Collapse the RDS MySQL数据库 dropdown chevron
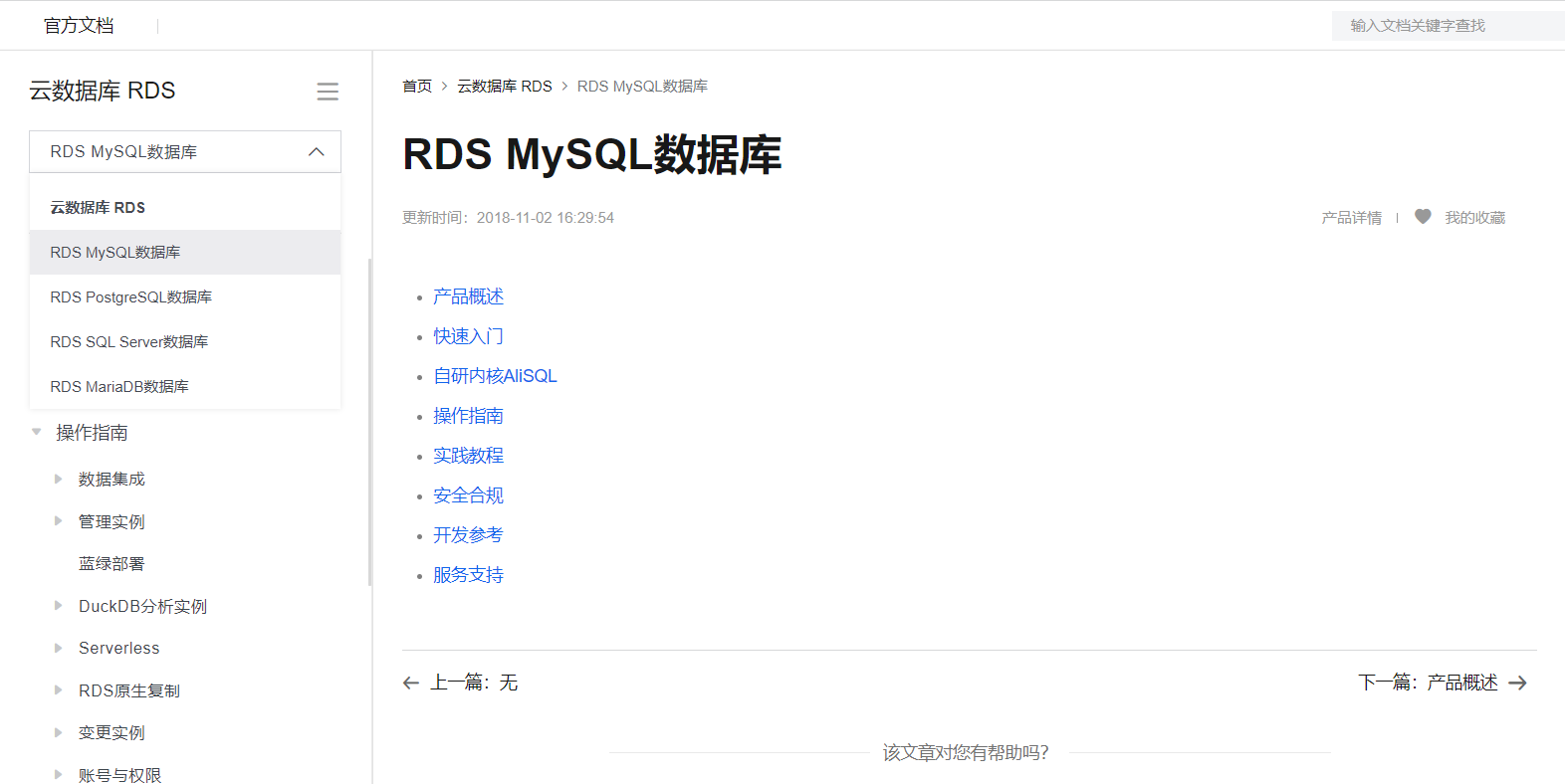The image size is (1565, 784). point(317,152)
